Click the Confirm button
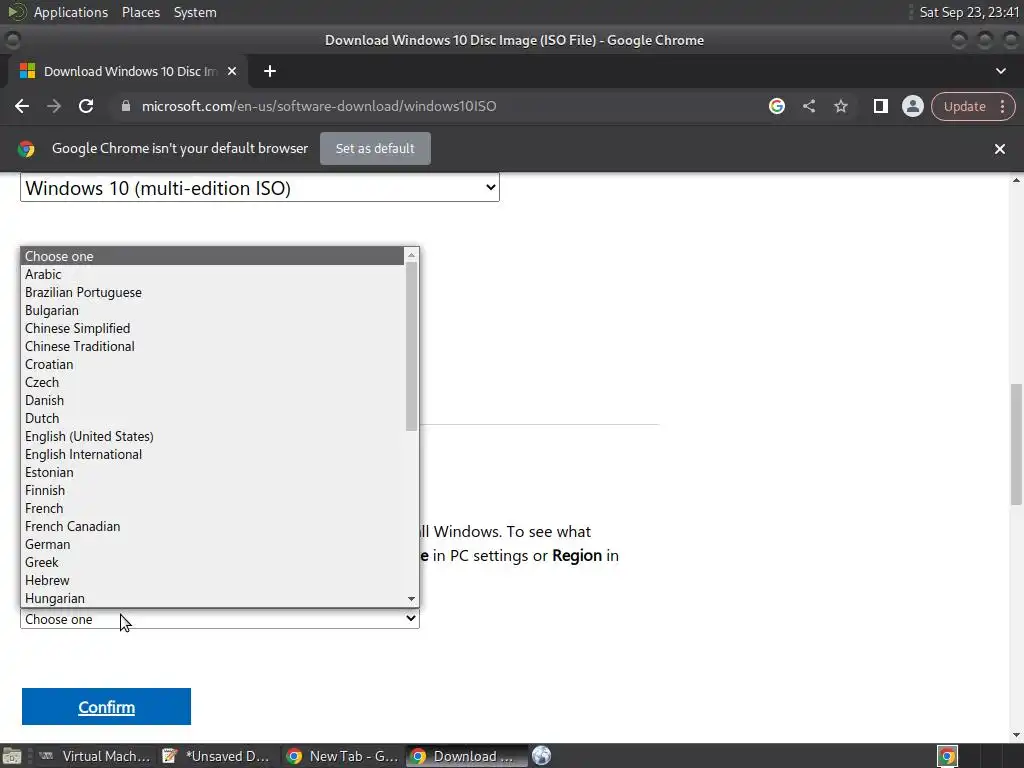 [106, 707]
